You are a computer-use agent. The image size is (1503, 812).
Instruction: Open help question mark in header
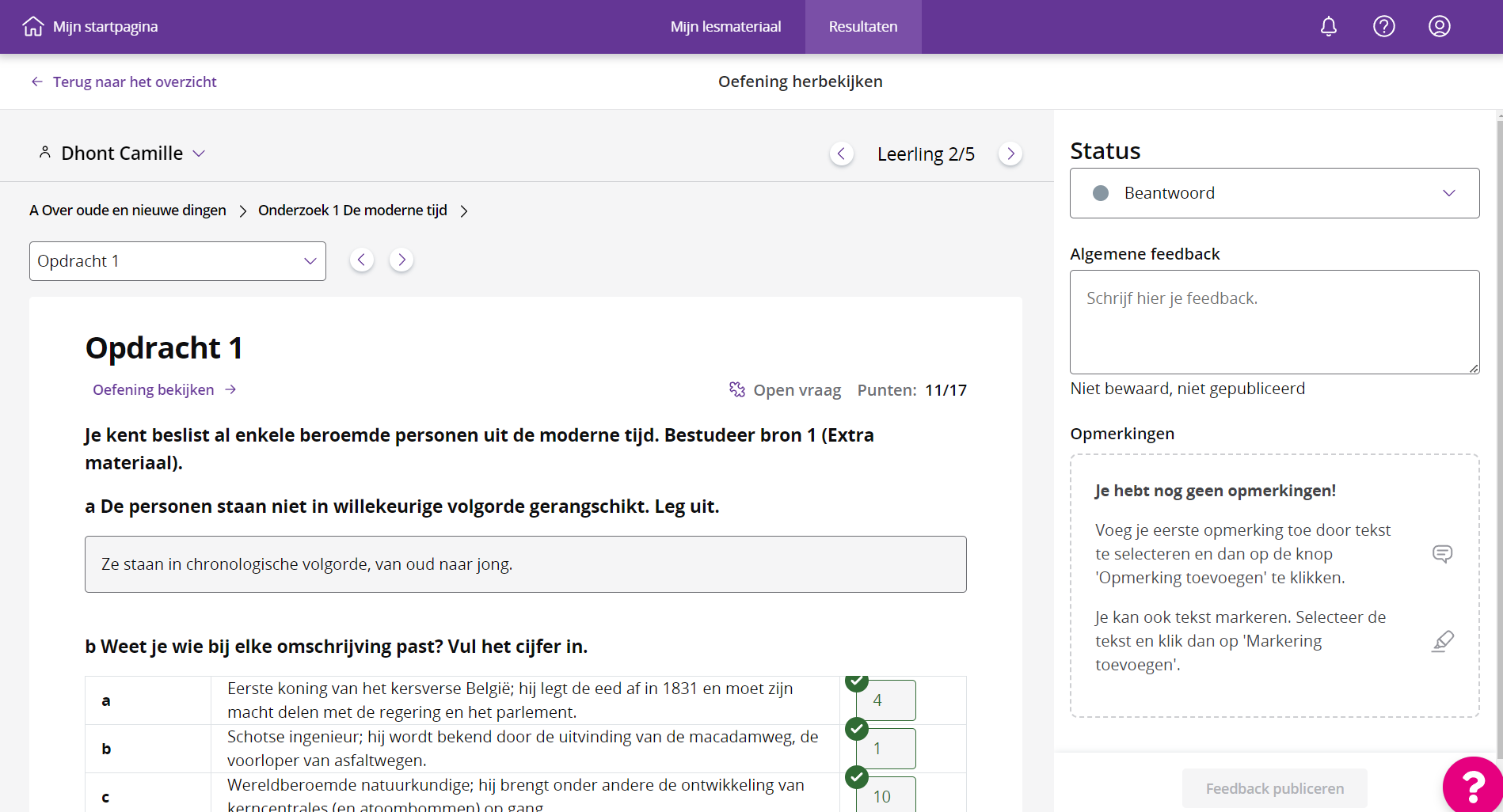point(1384,26)
